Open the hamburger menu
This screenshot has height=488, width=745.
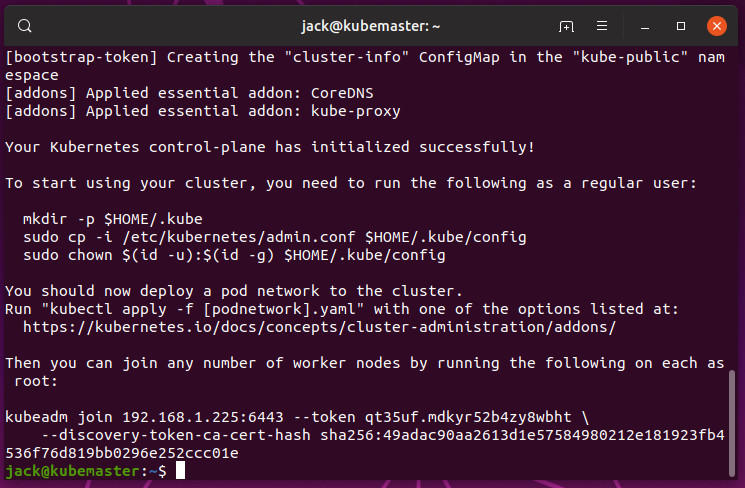602,26
